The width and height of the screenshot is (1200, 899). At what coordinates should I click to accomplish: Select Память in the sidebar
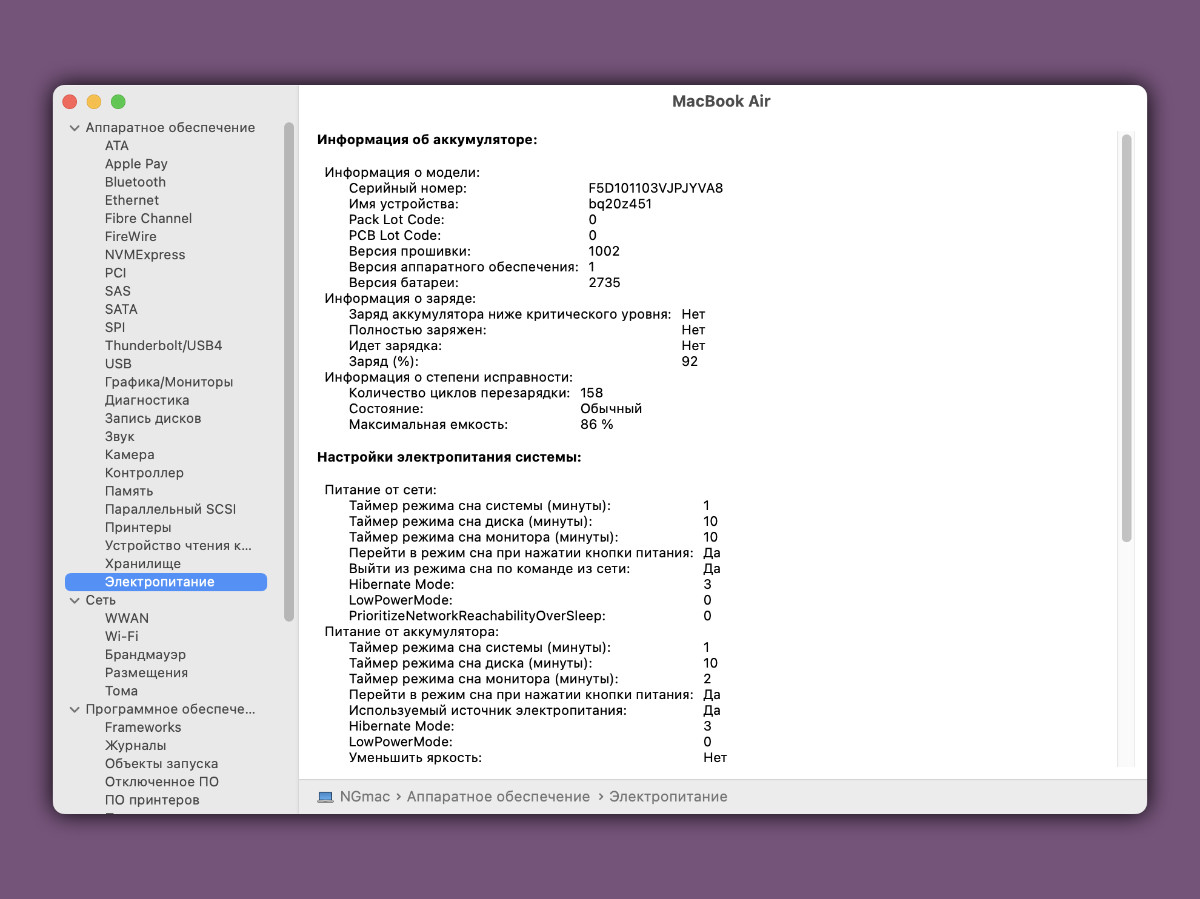[x=129, y=491]
